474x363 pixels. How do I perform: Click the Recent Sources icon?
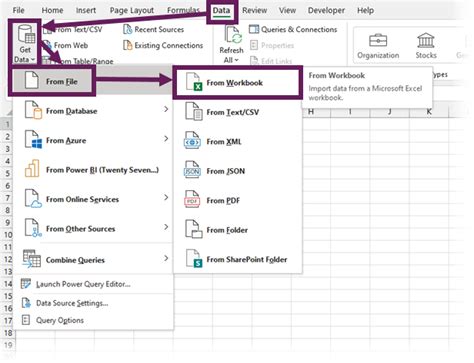pyautogui.click(x=127, y=29)
